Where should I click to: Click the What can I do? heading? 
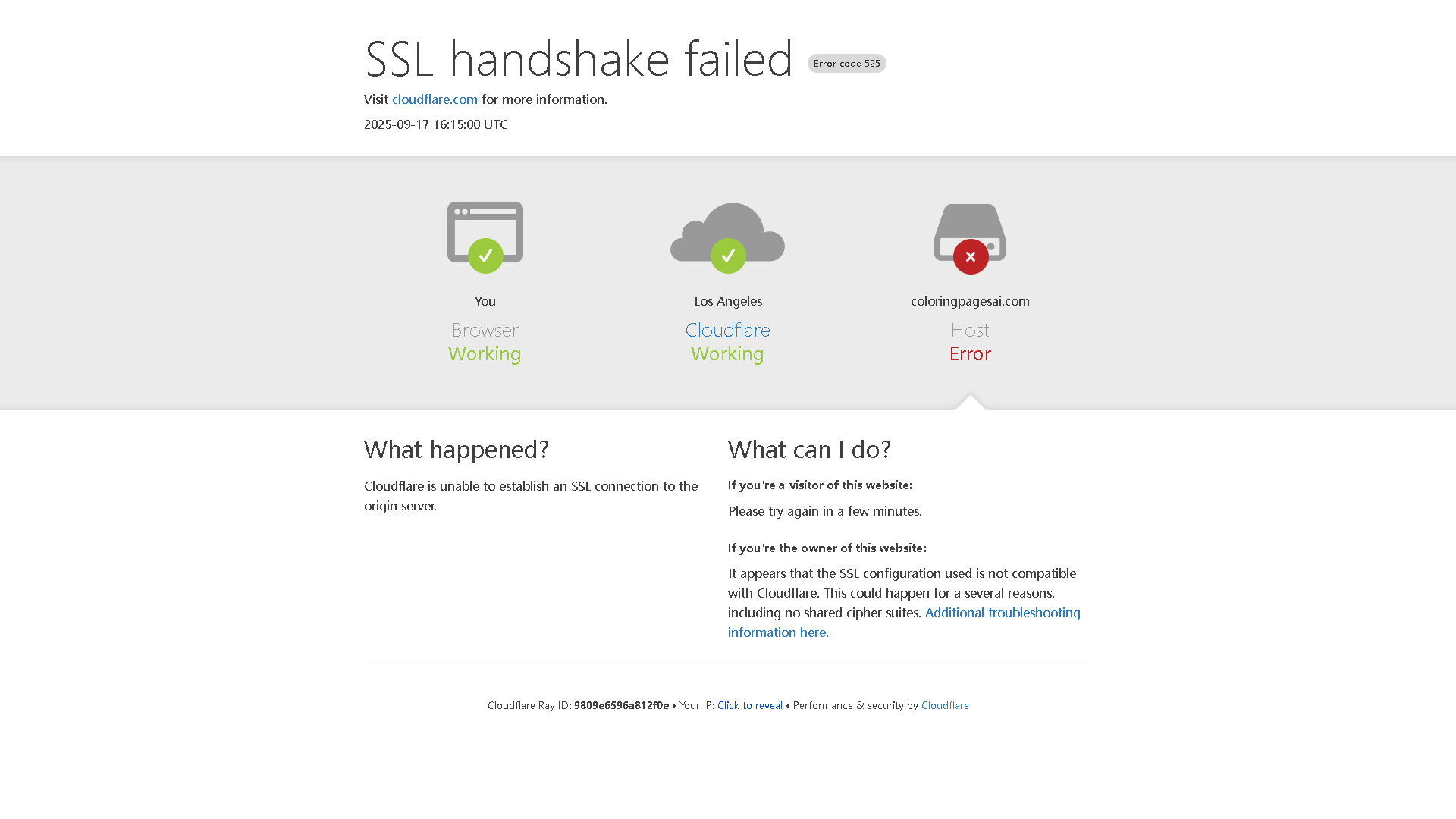[809, 449]
